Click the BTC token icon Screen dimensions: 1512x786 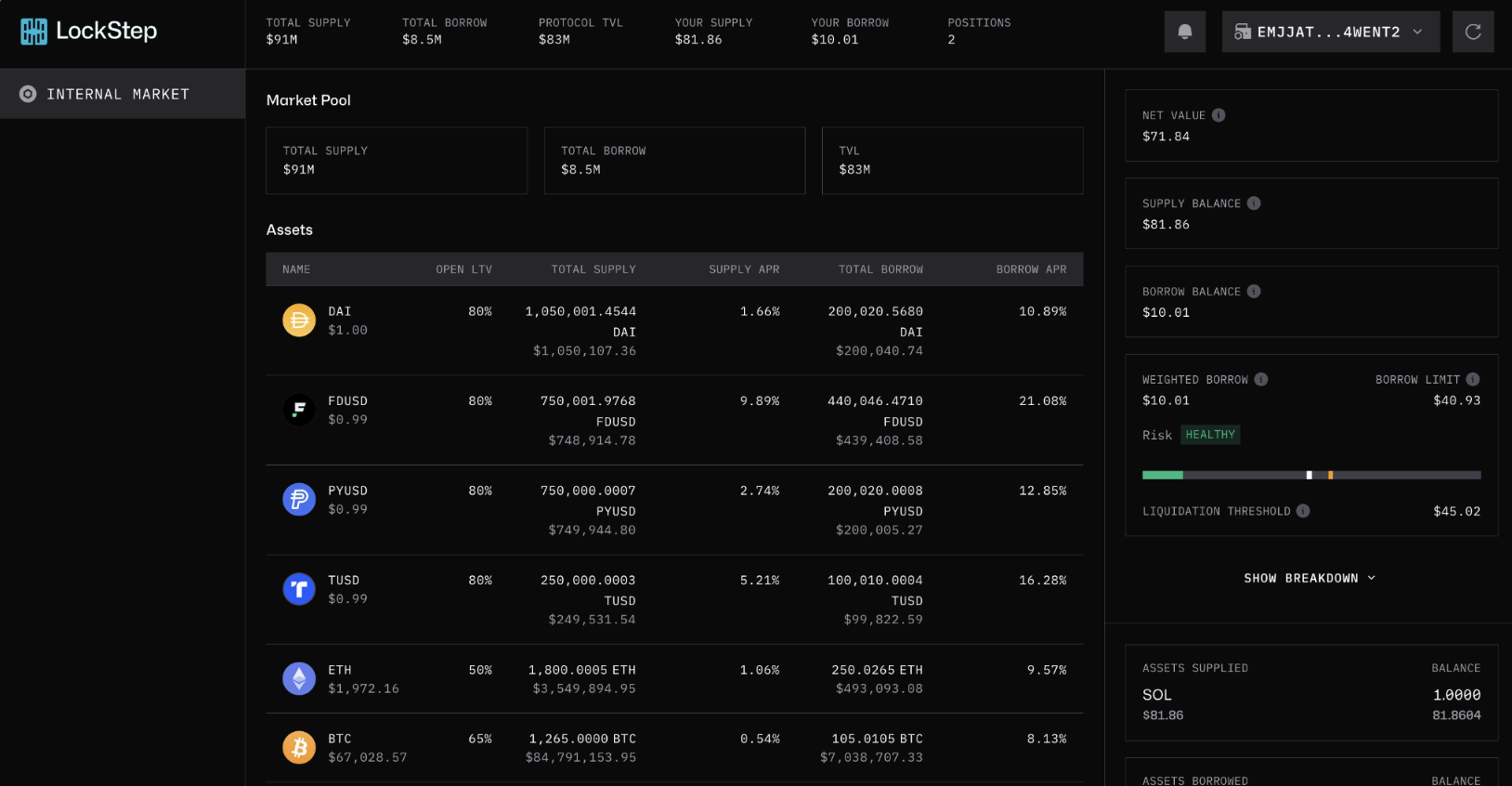tap(299, 748)
